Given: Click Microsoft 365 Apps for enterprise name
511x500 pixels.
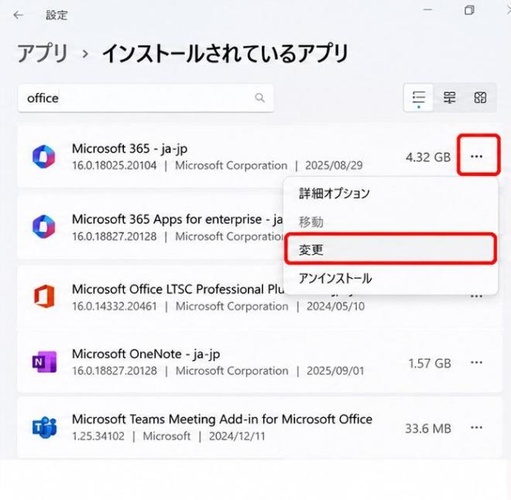Looking at the screenshot, I should (177, 219).
